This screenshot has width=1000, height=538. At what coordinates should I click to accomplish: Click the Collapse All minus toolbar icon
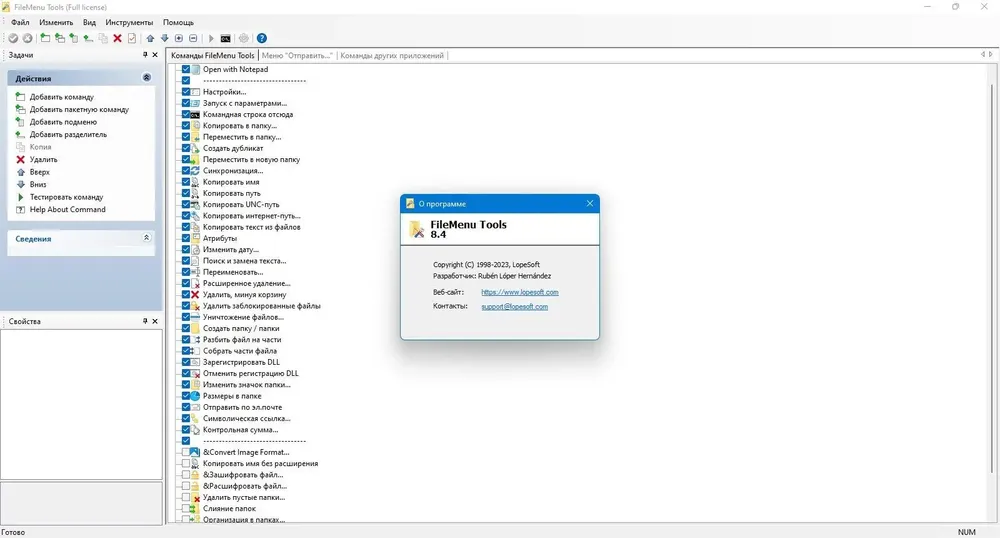point(193,38)
